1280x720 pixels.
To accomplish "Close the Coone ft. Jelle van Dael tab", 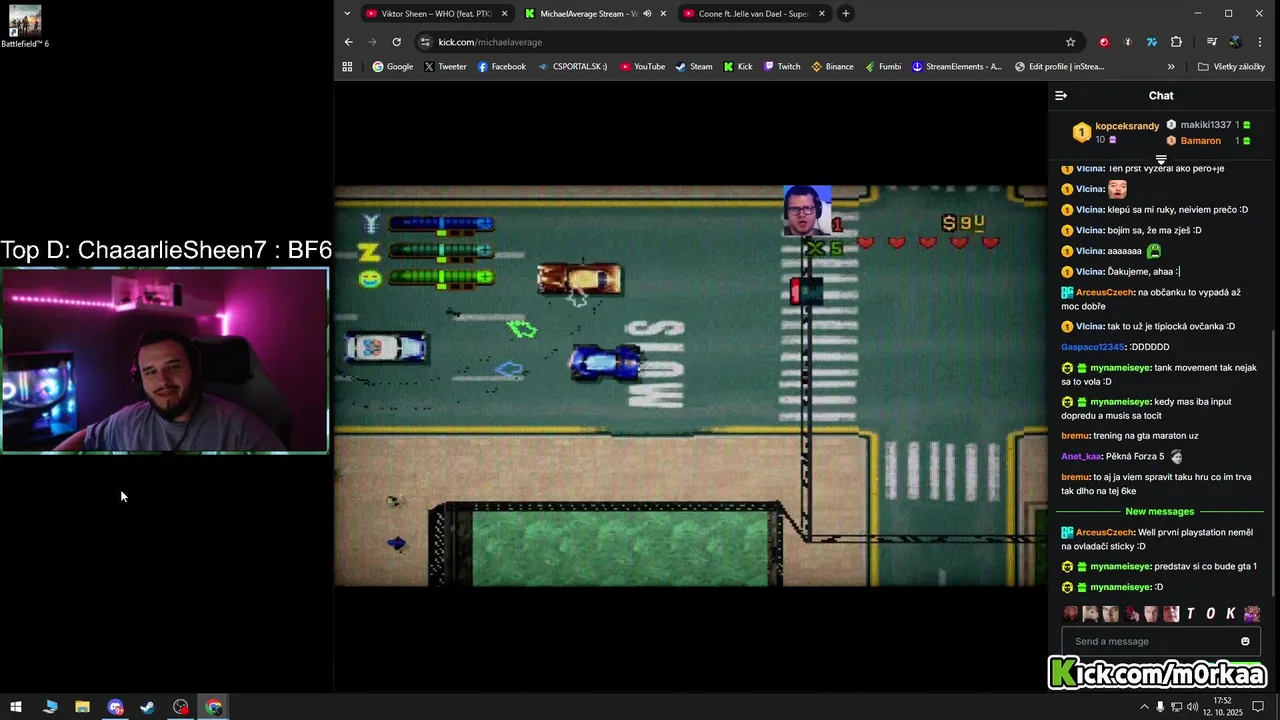I will pos(822,14).
